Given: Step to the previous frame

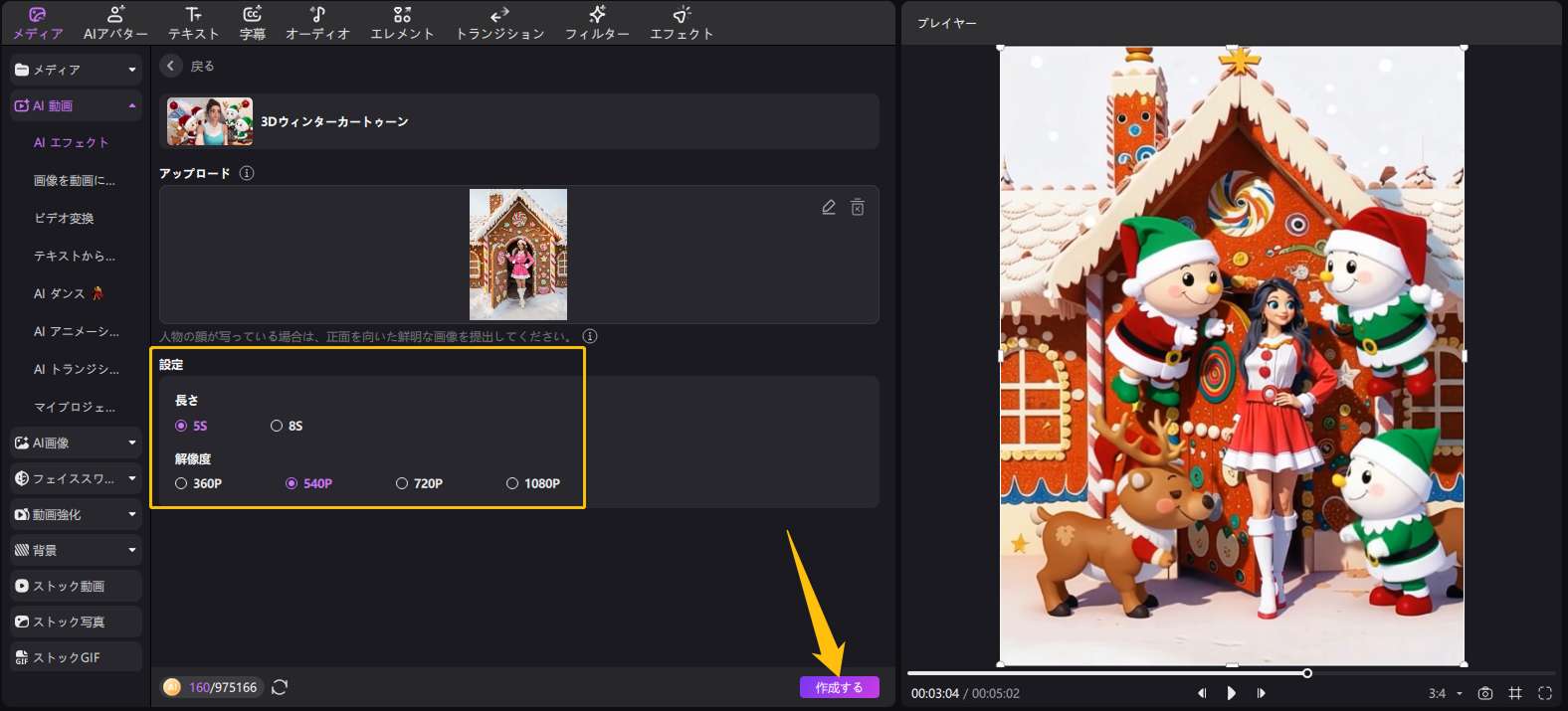Looking at the screenshot, I should pos(1202,693).
